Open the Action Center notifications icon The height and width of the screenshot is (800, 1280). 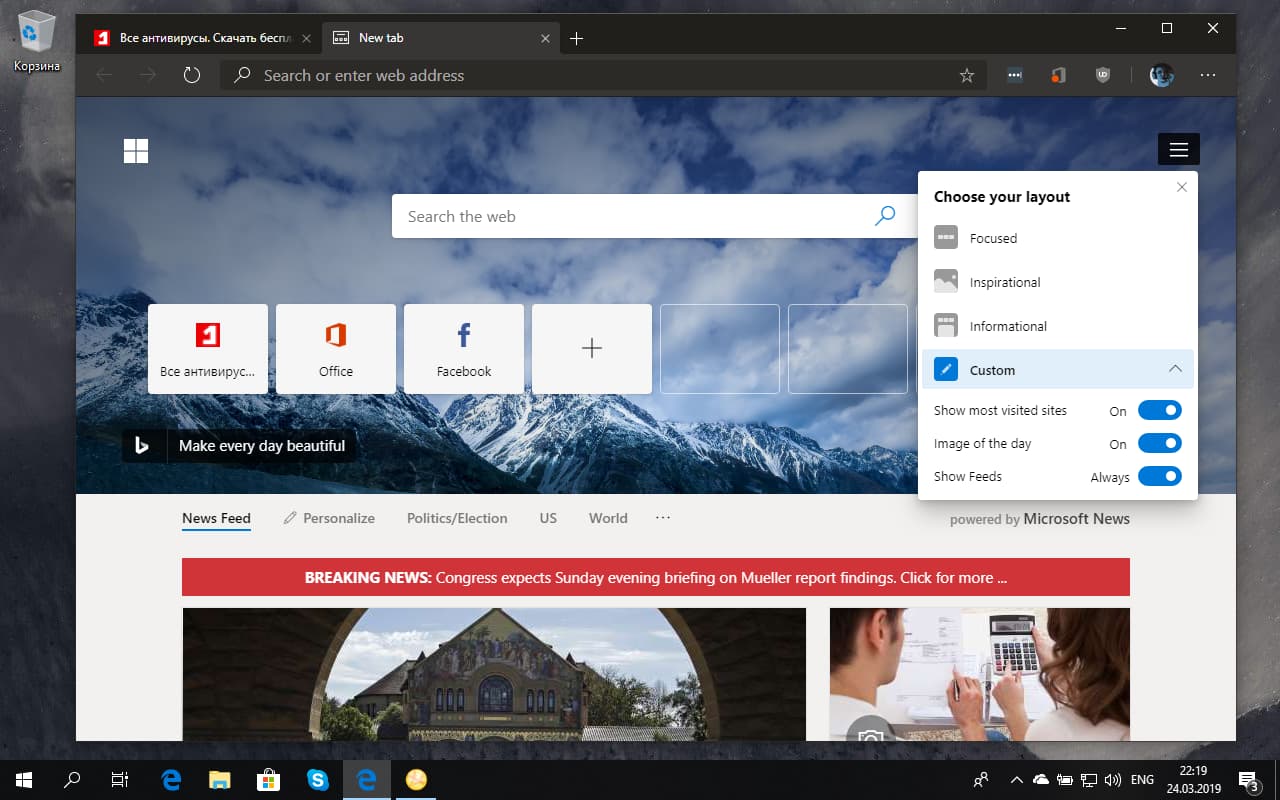click(1248, 780)
